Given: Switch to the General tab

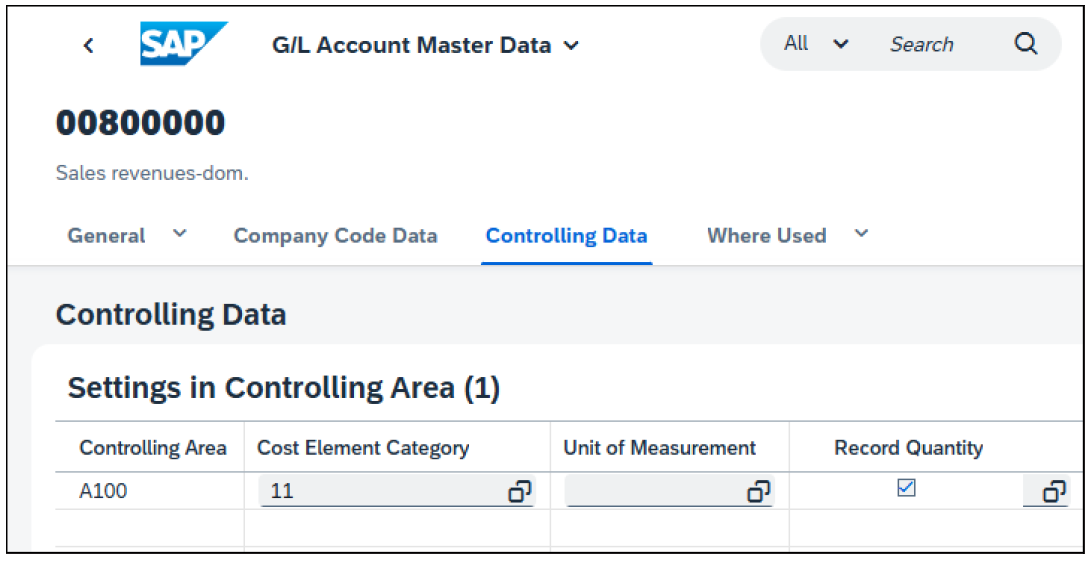Looking at the screenshot, I should (x=106, y=236).
